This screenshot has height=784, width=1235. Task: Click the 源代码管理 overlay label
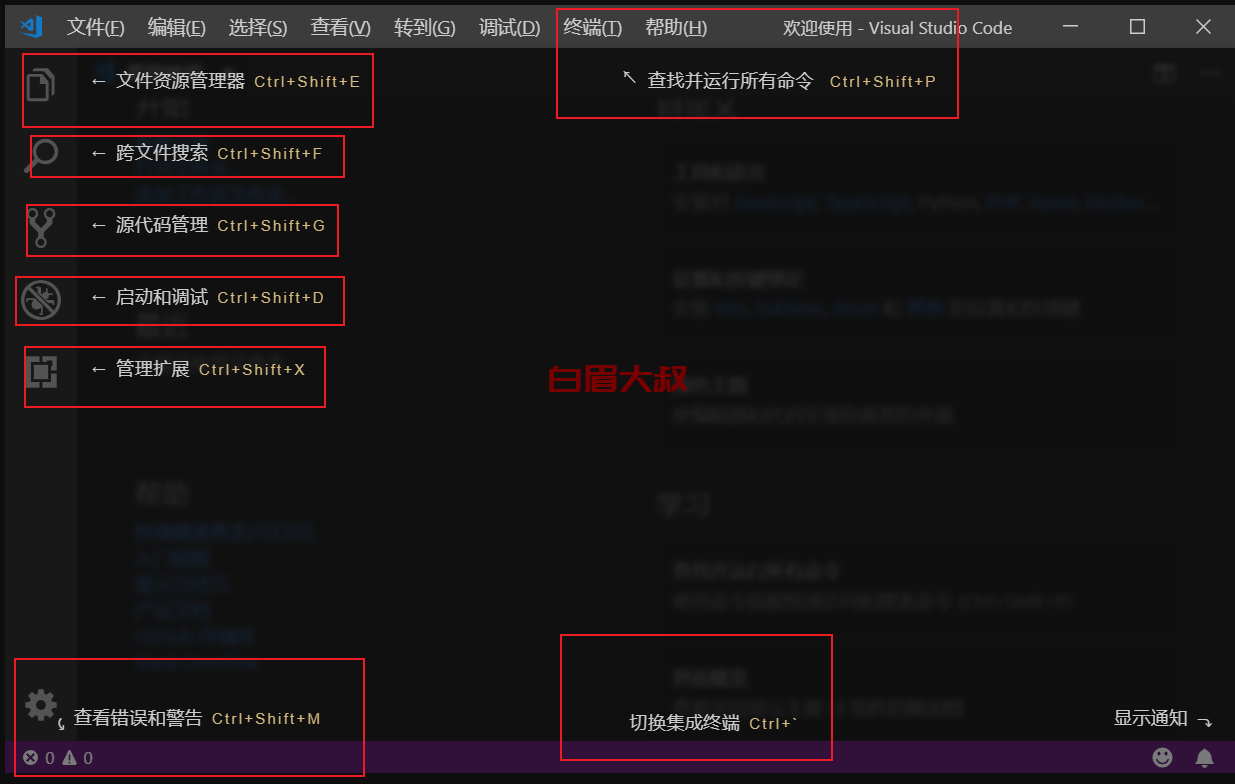point(162,225)
